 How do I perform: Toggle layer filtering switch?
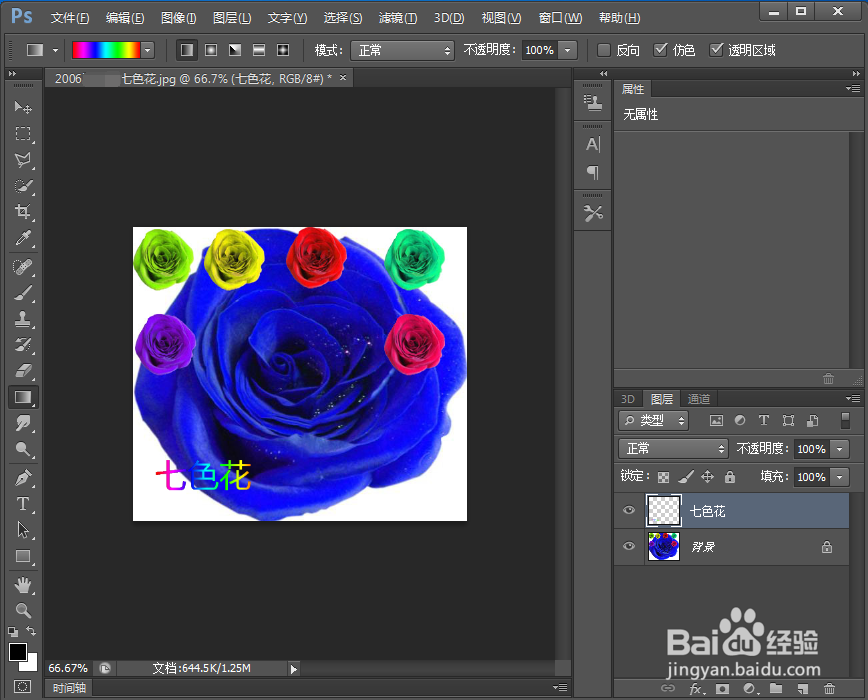845,421
